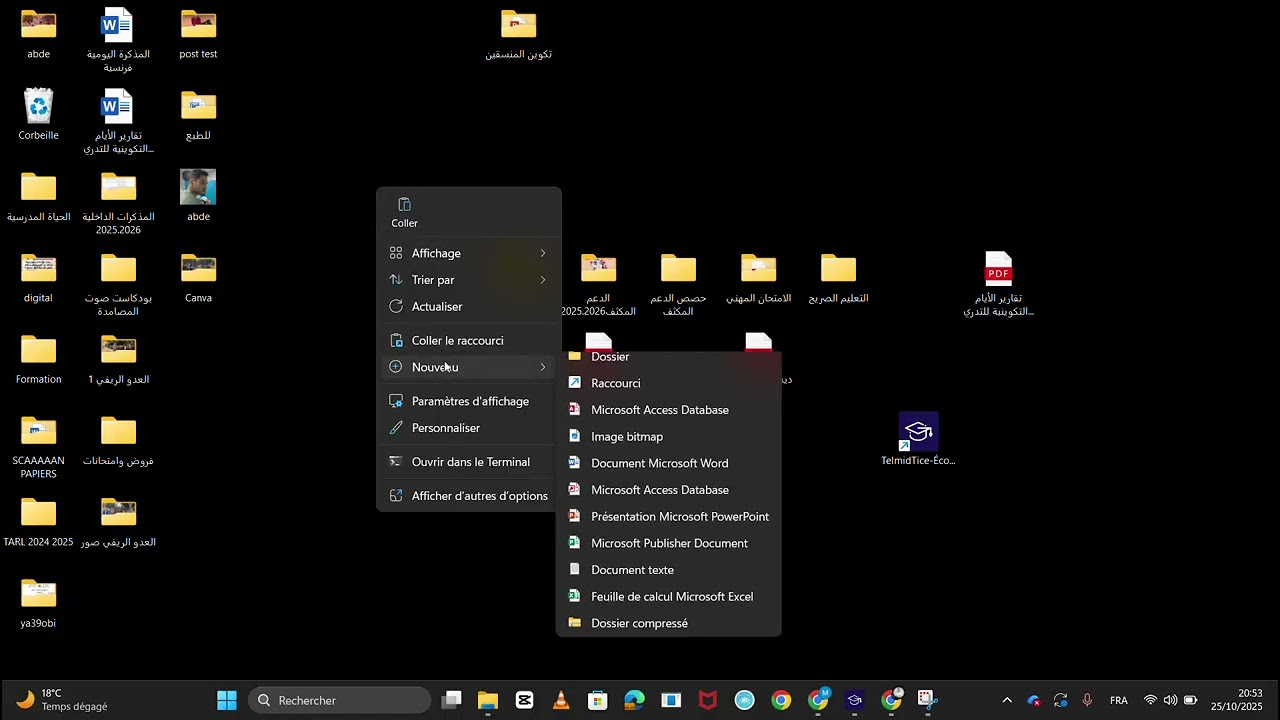This screenshot has height=720, width=1280.
Task: Select the 'حصص الدعم المكثف' folder
Action: [678, 268]
